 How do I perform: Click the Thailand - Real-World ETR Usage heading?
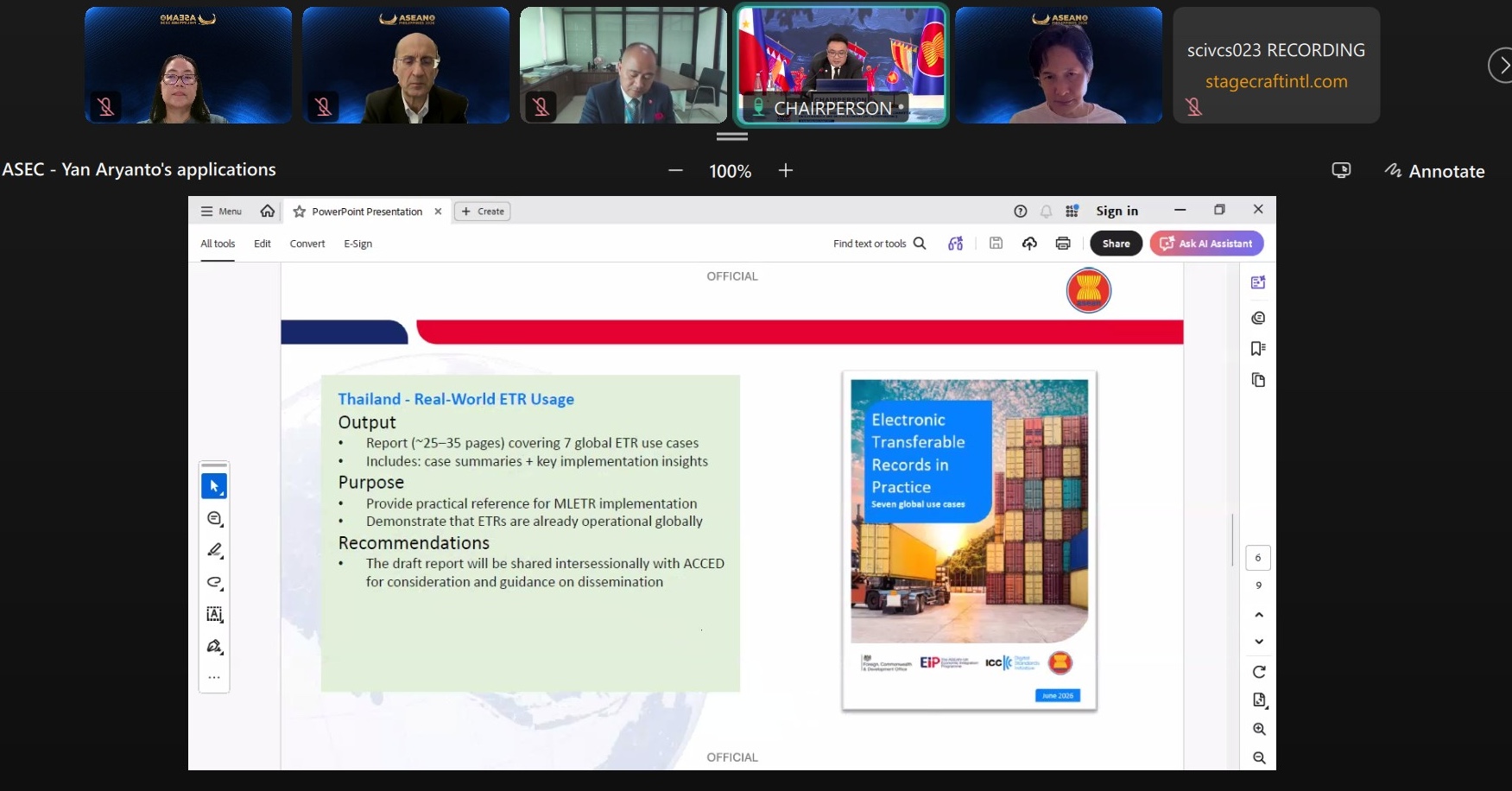(x=456, y=399)
